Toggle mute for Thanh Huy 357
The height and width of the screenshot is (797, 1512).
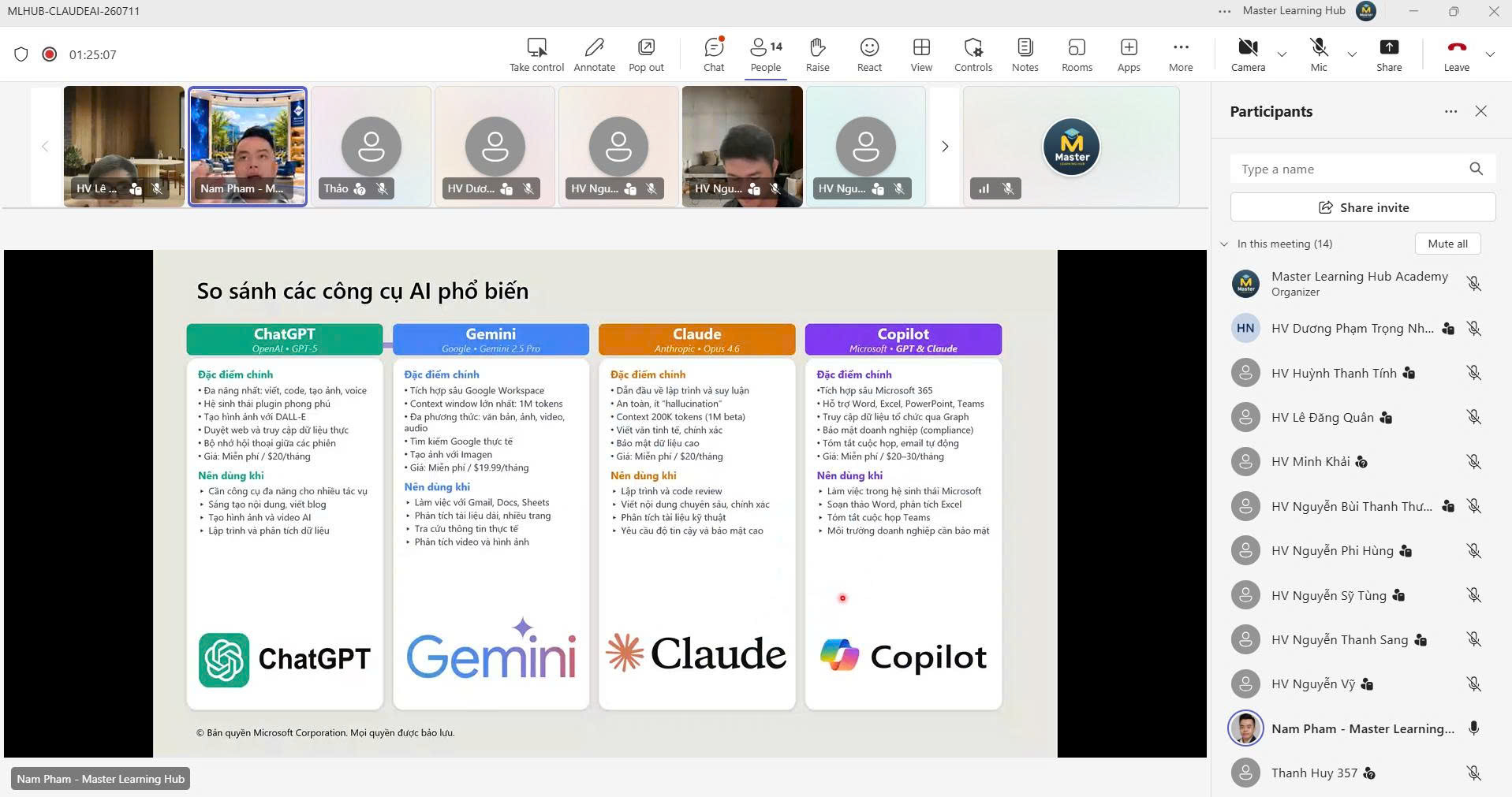(1473, 773)
